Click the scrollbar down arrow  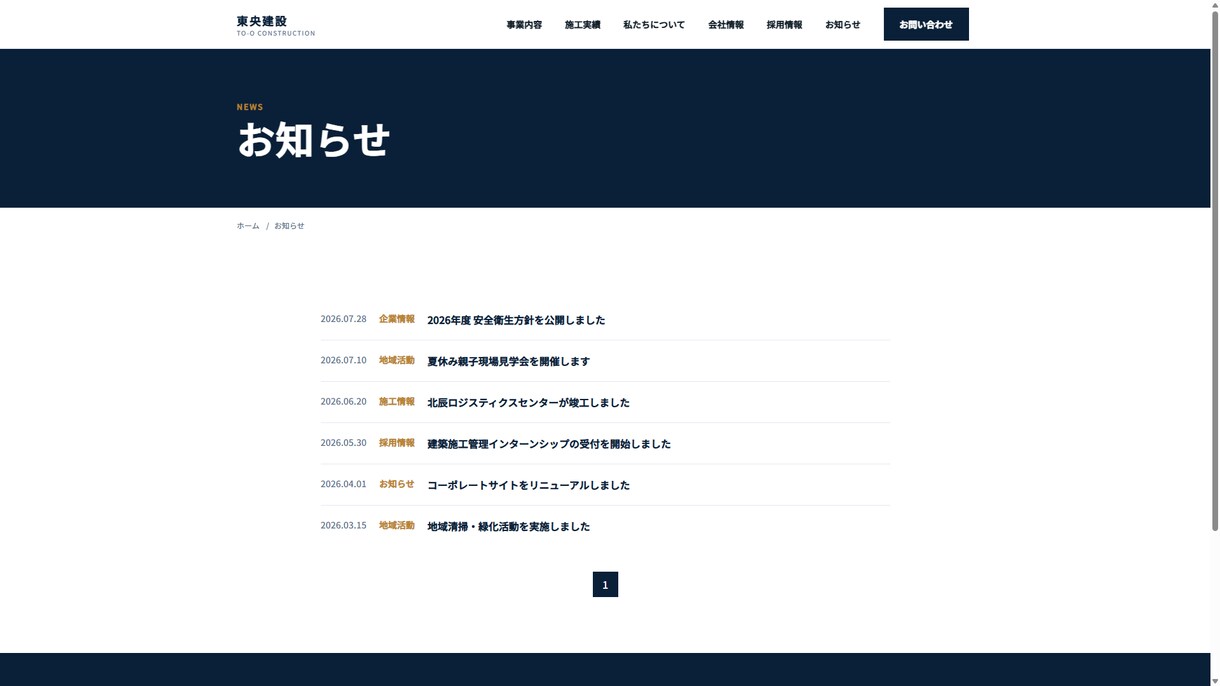[1215, 681]
